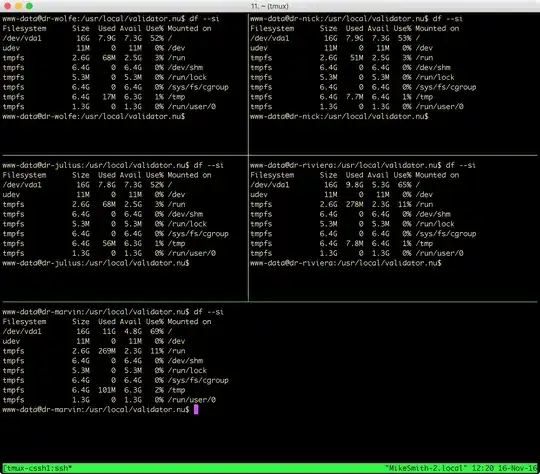Image resolution: width=540 pixels, height=474 pixels.
Task: Click 'Filesystem' header in dr-julius pane
Action: [24, 175]
